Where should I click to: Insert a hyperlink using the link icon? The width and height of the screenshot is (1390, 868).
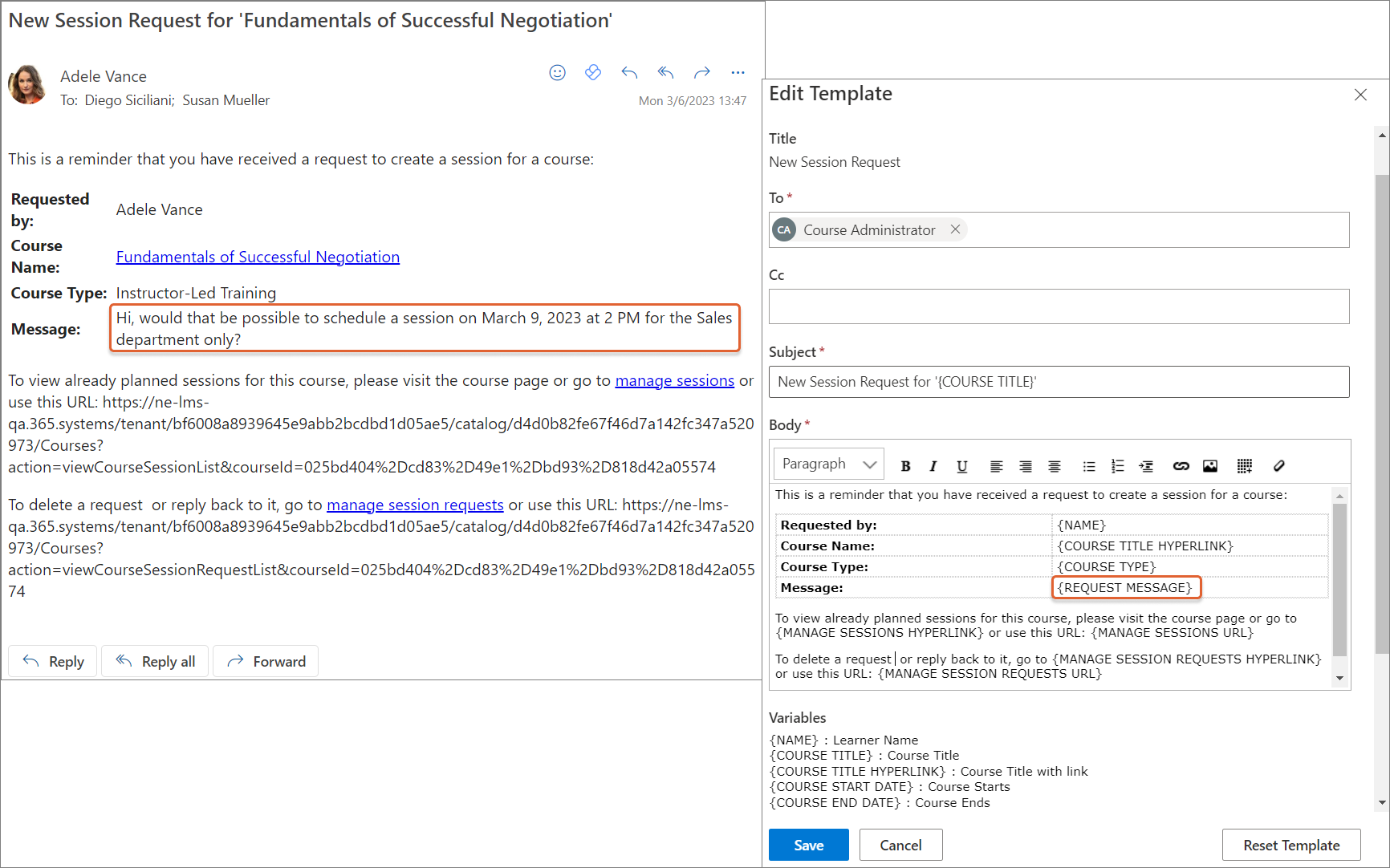(1181, 466)
